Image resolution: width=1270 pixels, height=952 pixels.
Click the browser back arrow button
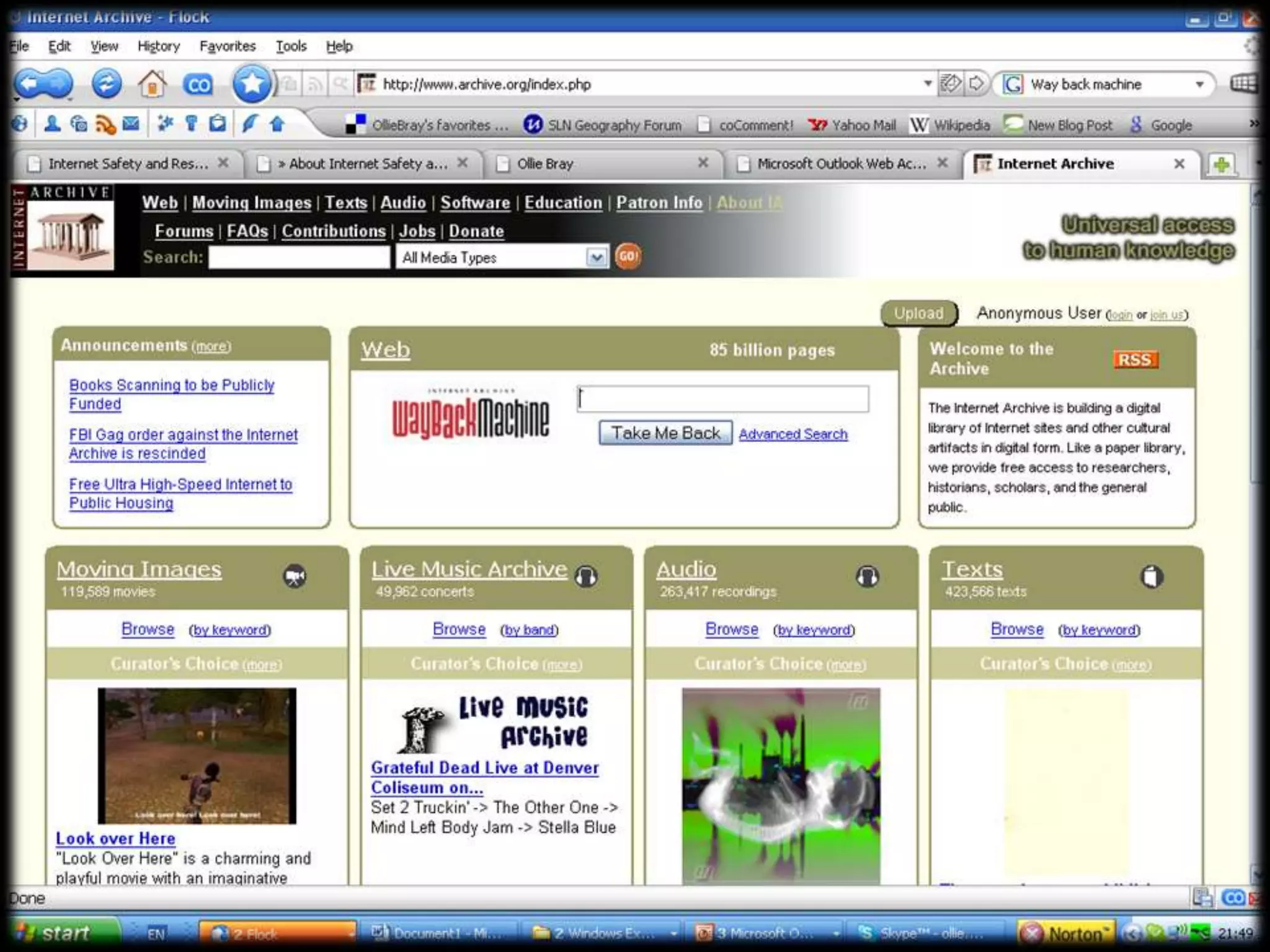28,84
